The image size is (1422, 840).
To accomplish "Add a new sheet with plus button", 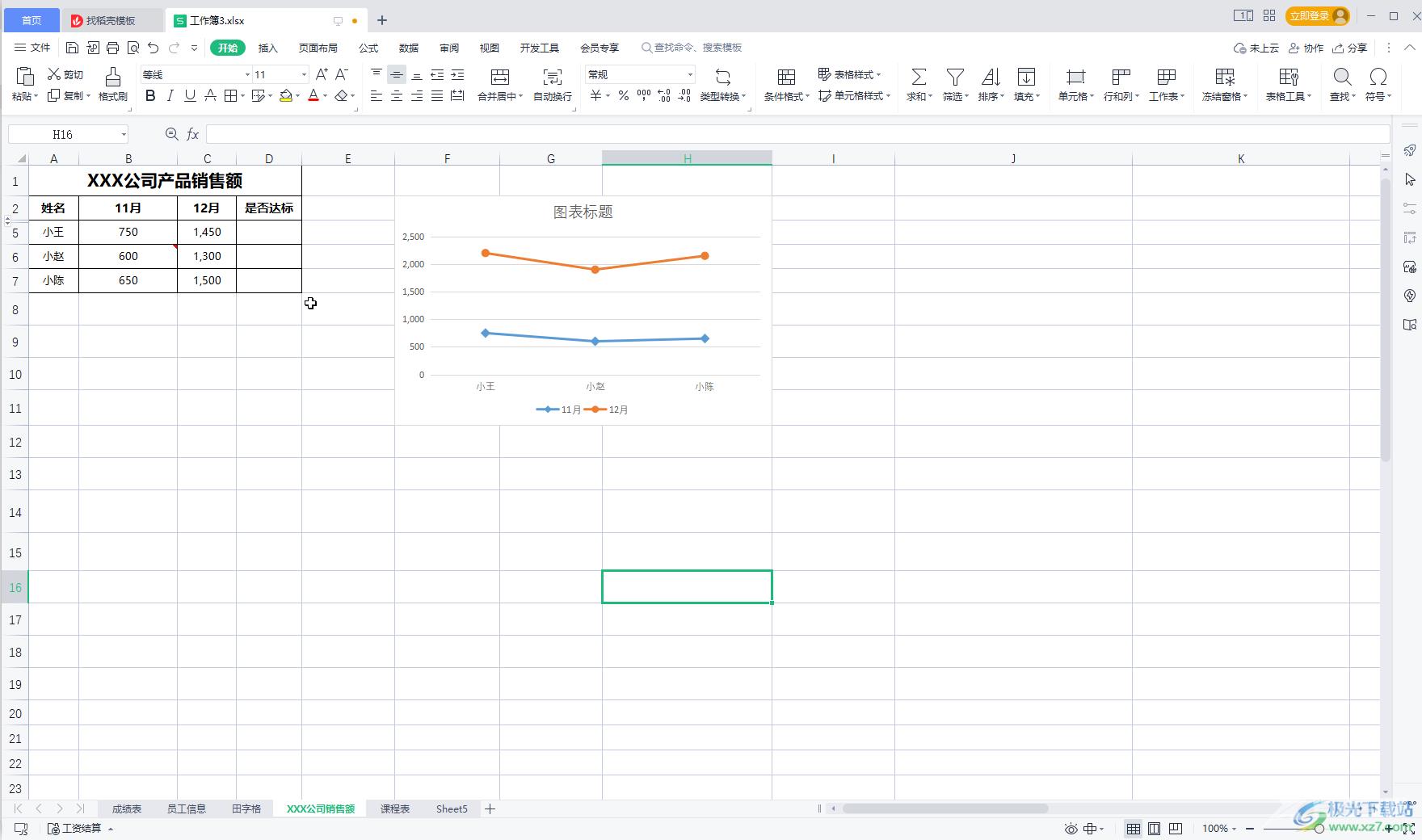I will coord(490,808).
